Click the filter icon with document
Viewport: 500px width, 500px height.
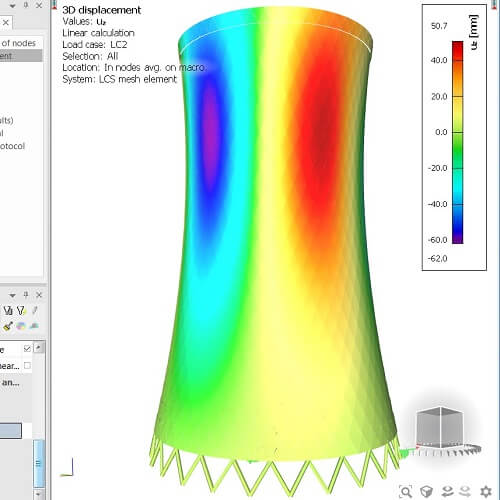8,311
